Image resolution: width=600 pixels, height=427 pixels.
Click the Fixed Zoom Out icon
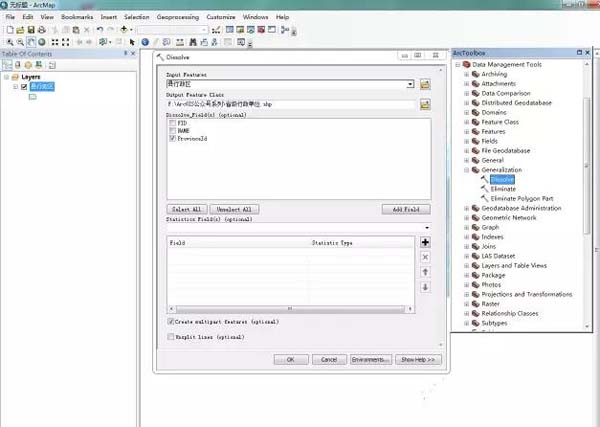[x=66, y=42]
